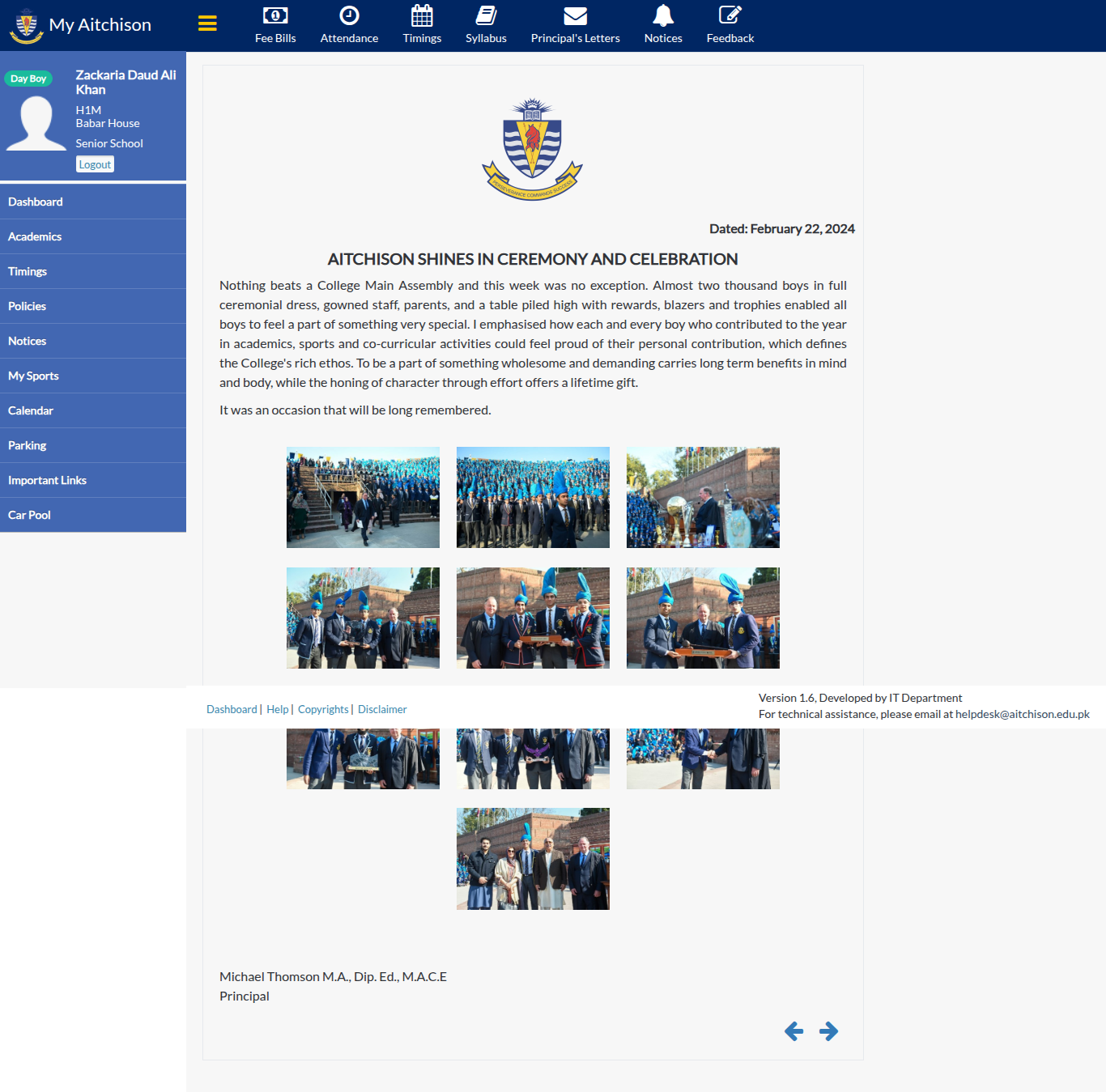This screenshot has height=1092, width=1106.
Task: Click the helpdesk email address text
Action: (x=1023, y=714)
